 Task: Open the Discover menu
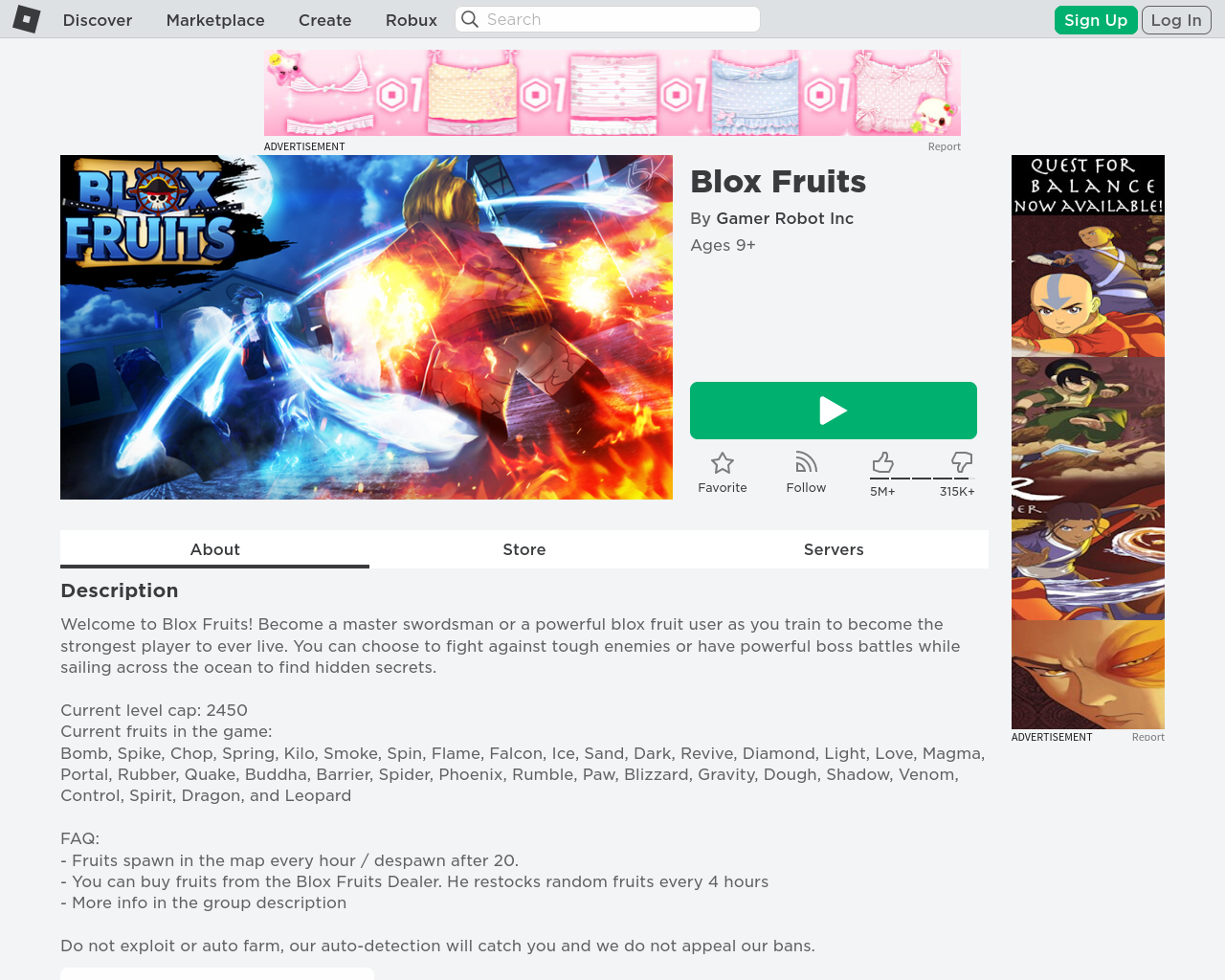[x=98, y=20]
